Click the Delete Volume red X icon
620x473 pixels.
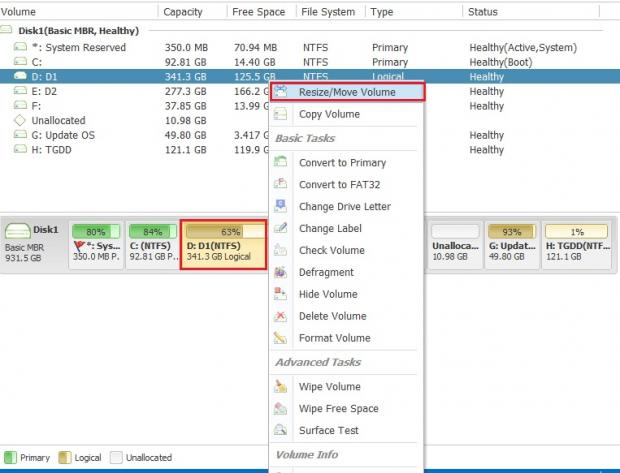pyautogui.click(x=281, y=316)
